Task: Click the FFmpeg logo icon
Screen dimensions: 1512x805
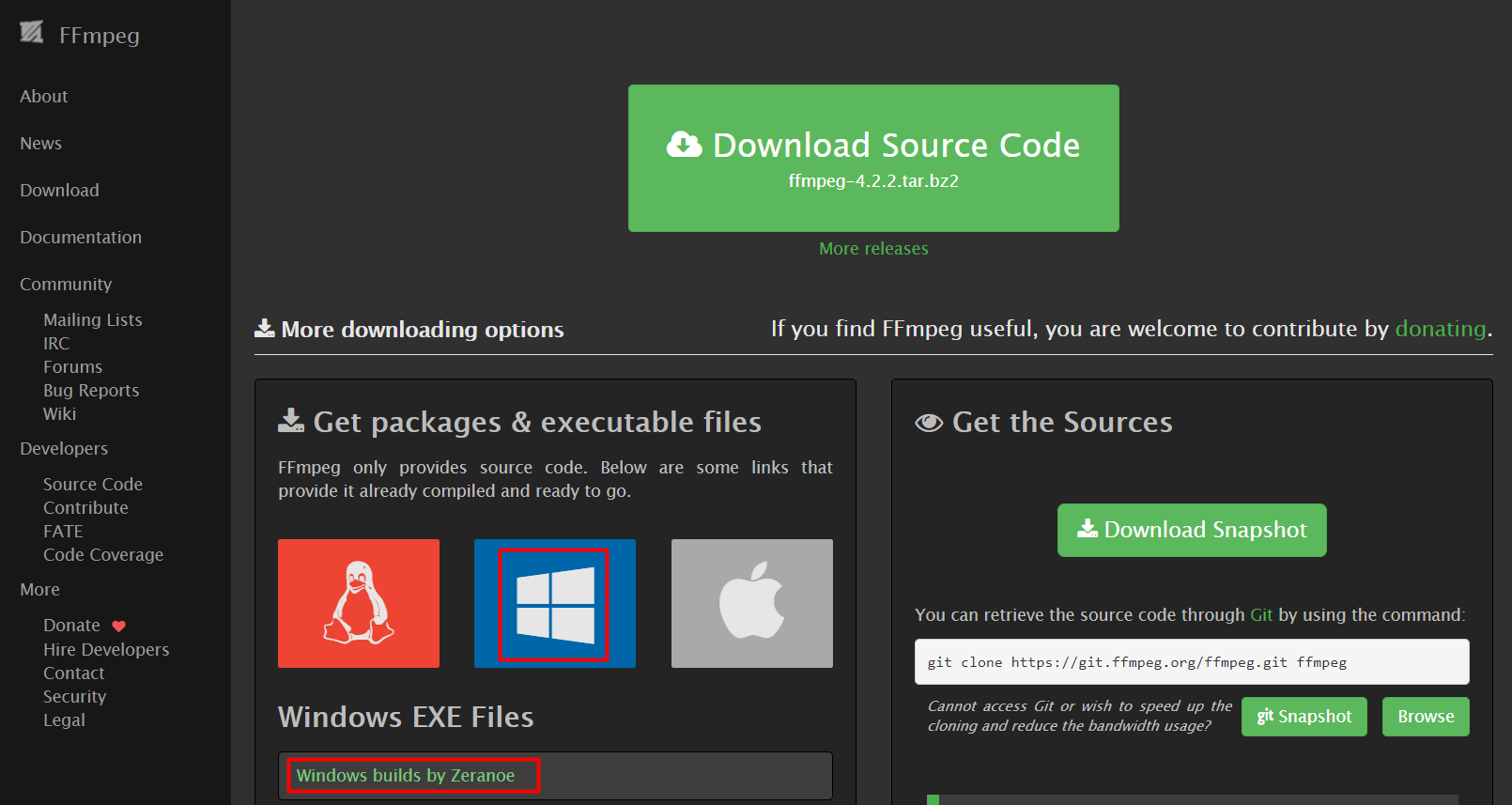Action: pos(31,32)
